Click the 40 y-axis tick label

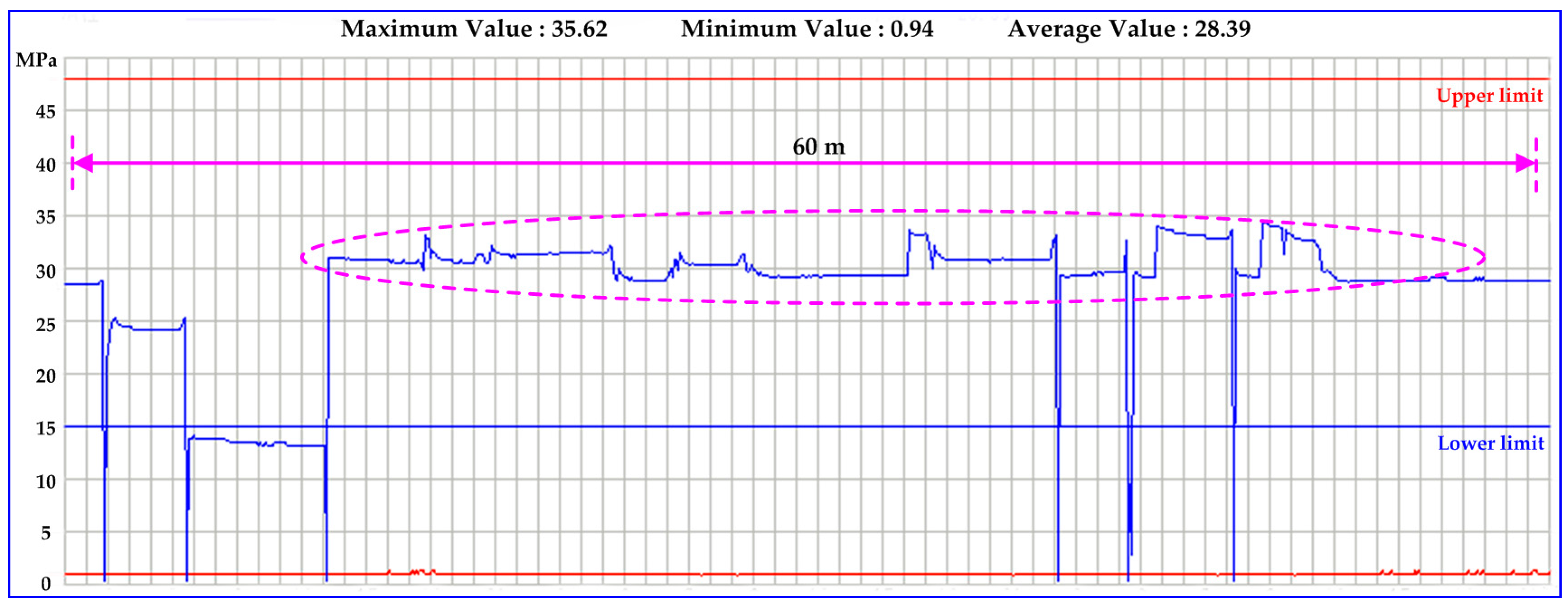(46, 165)
